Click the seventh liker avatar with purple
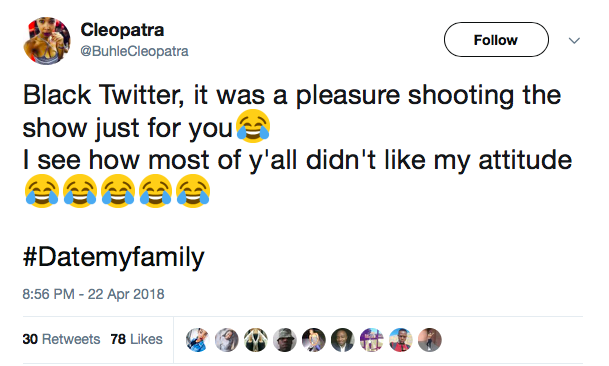 pyautogui.click(x=372, y=340)
